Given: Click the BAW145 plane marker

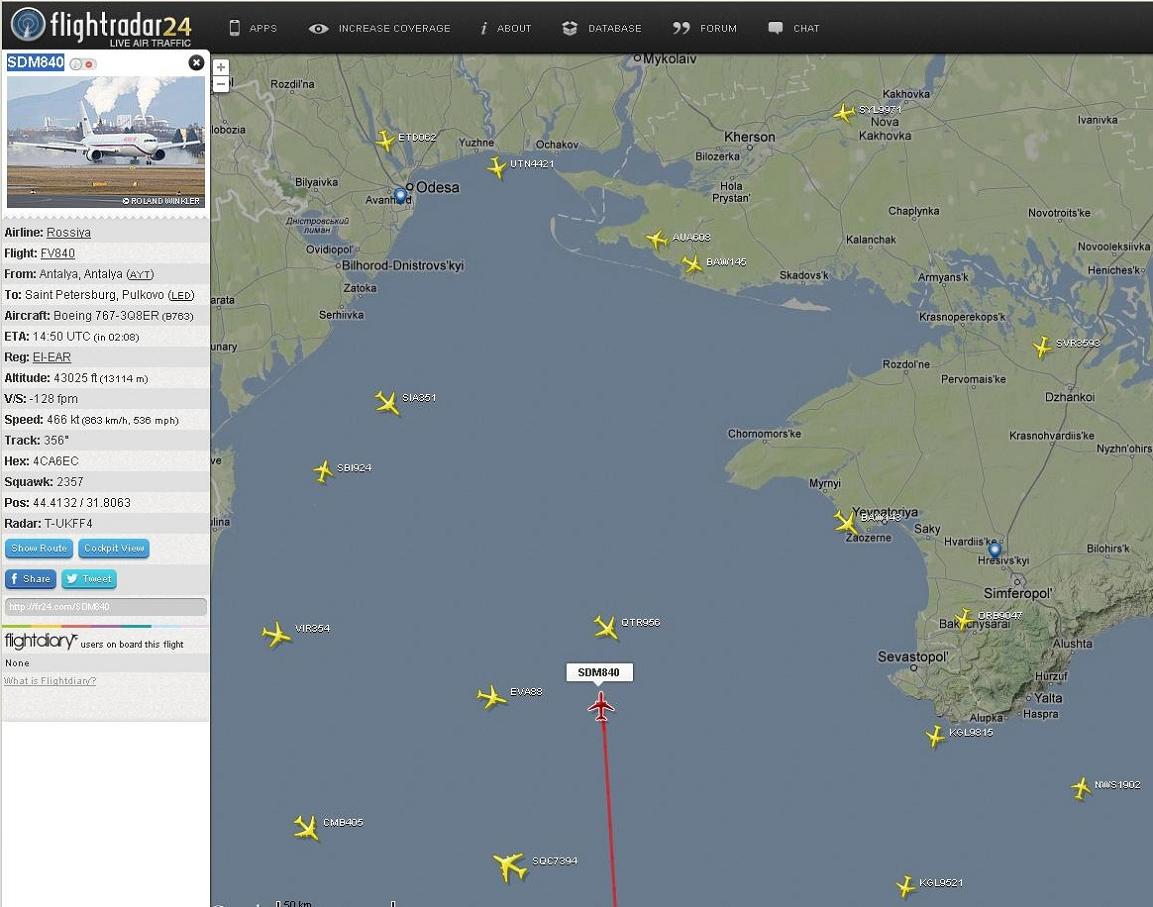Looking at the screenshot, I should (x=692, y=264).
